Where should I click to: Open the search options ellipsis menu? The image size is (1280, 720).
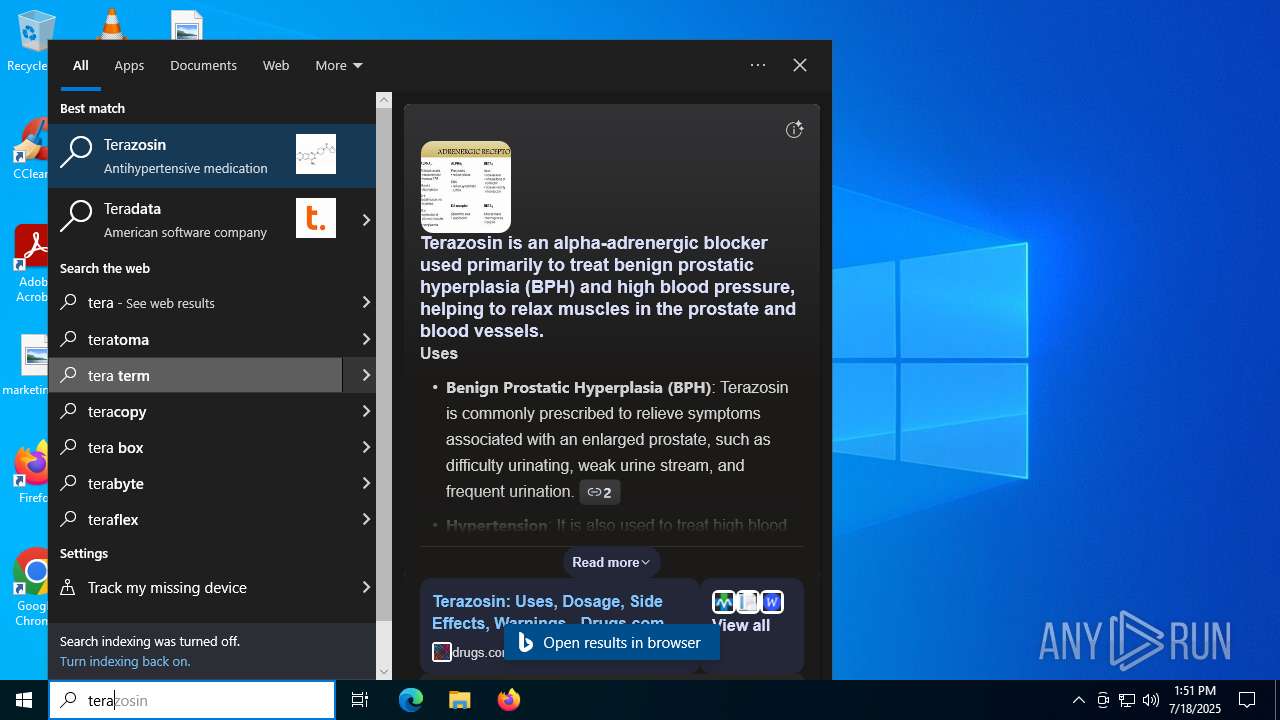pyautogui.click(x=758, y=65)
